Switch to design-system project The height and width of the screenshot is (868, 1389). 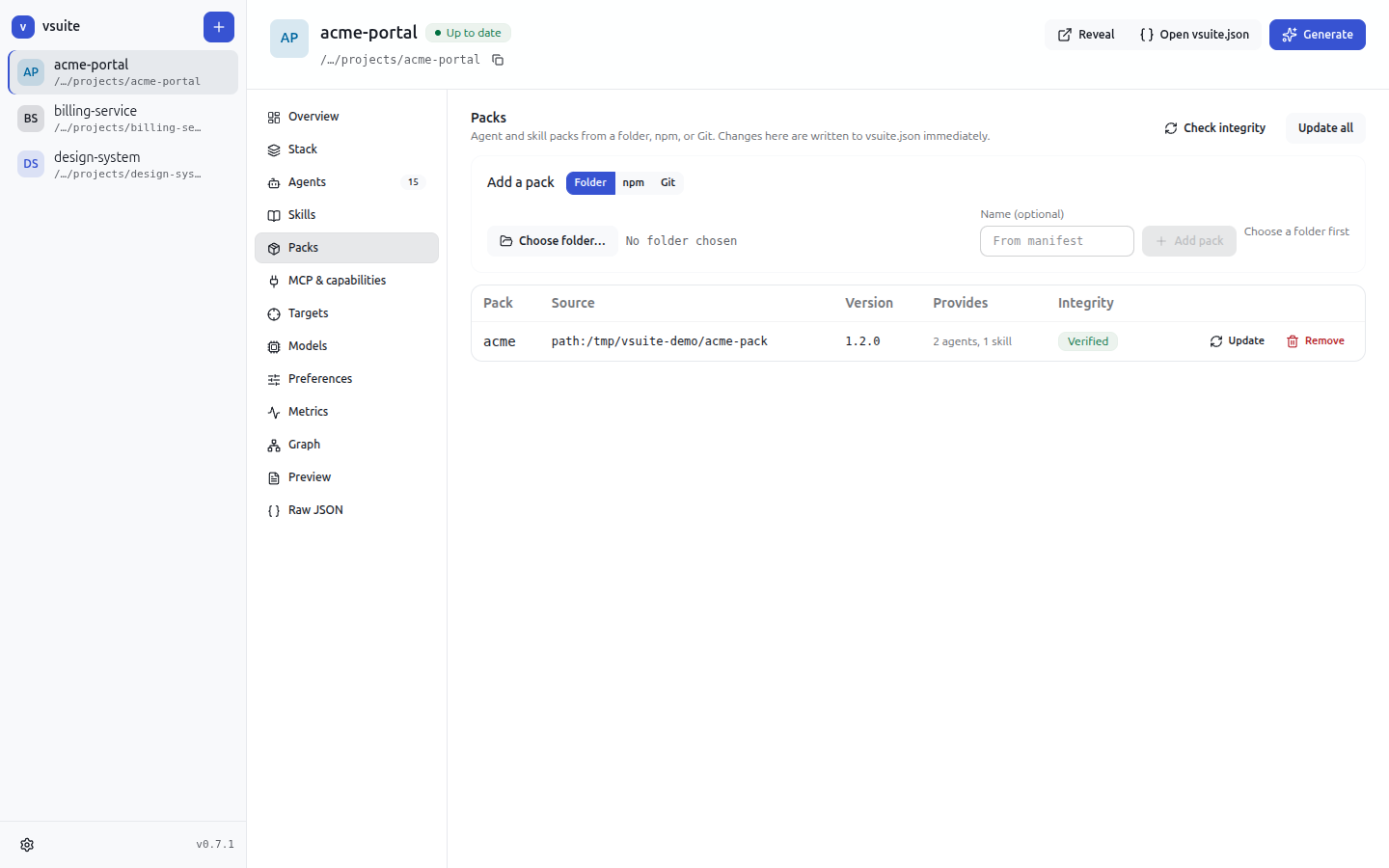(x=123, y=165)
